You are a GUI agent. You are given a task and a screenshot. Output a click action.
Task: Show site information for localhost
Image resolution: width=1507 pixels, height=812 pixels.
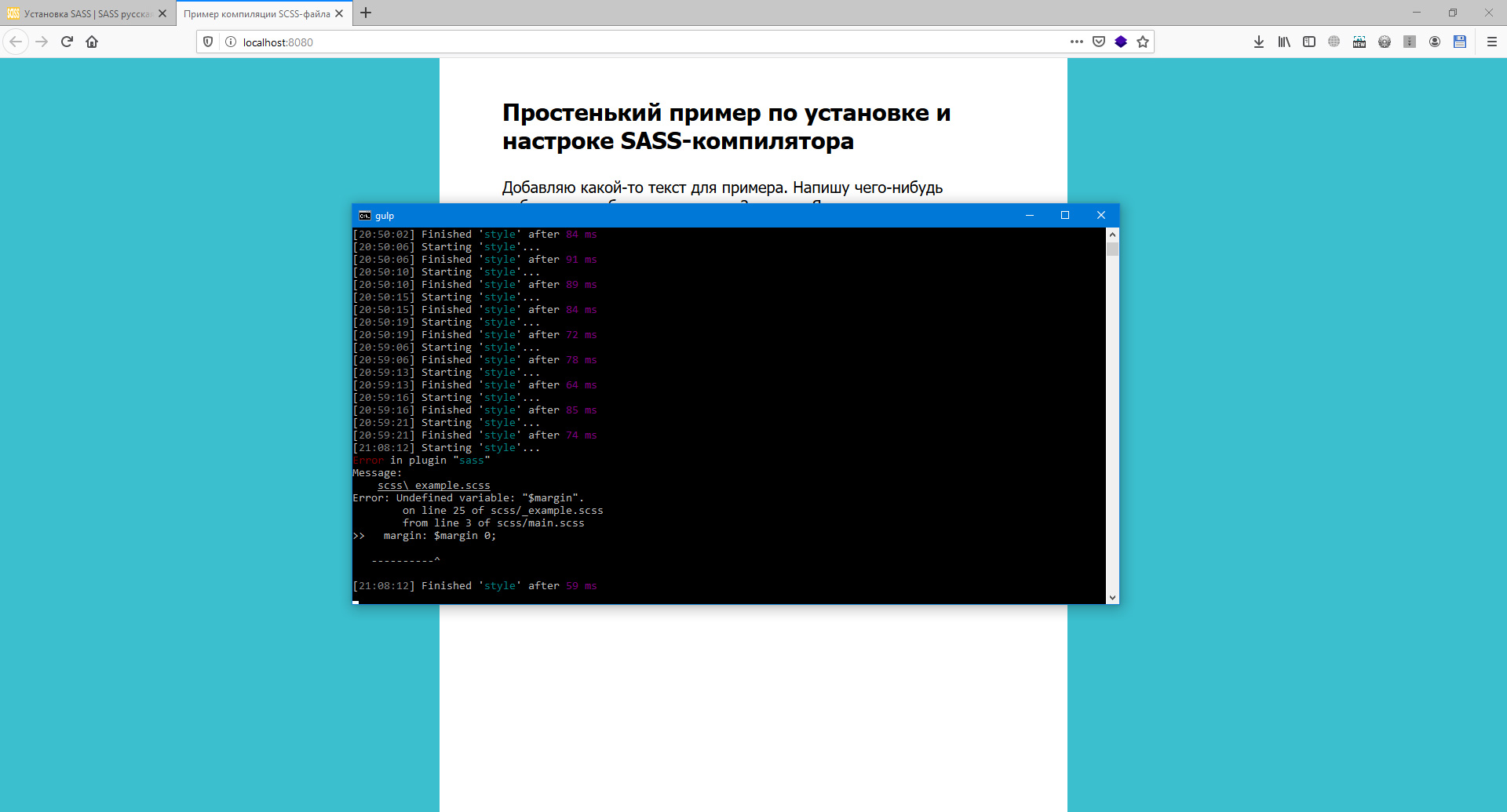click(x=231, y=42)
